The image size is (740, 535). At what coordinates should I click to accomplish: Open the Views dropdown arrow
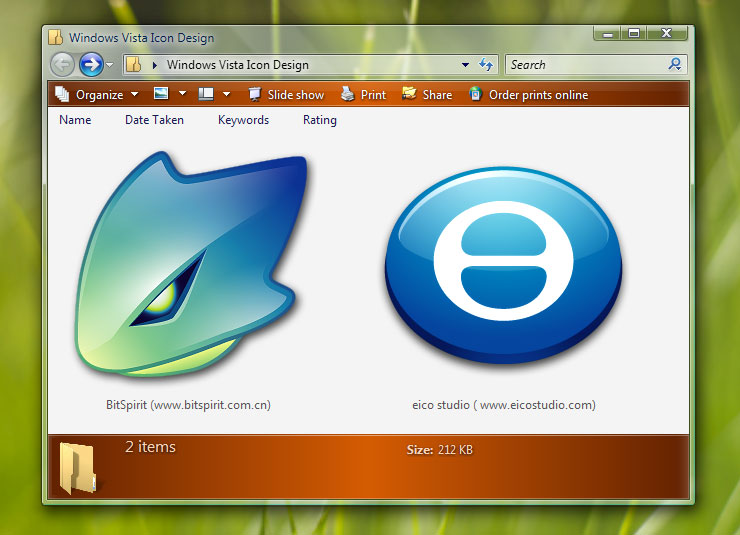[x=182, y=94]
